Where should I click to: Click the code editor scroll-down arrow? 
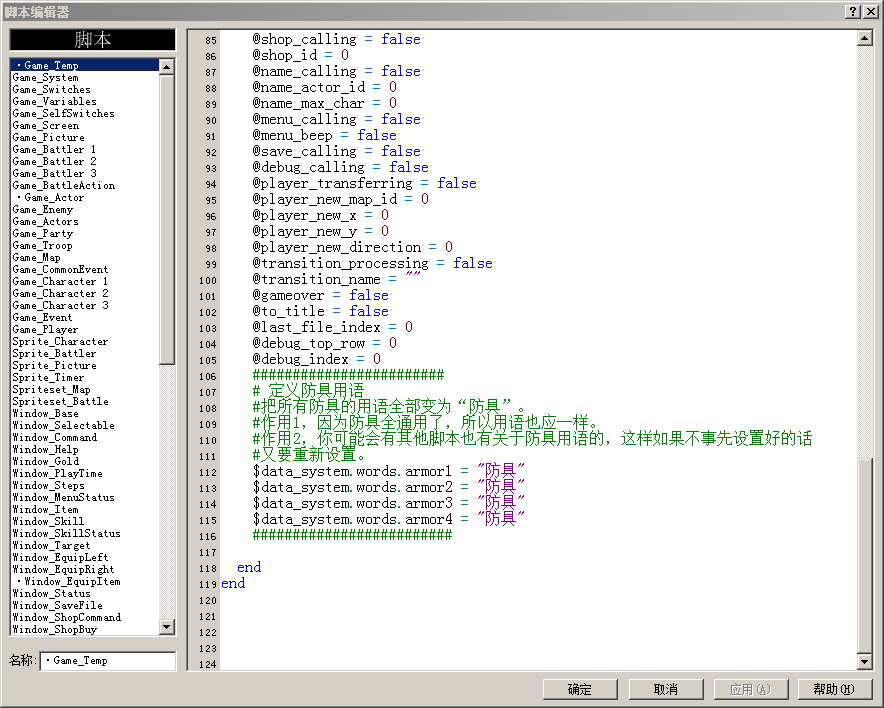point(864,661)
